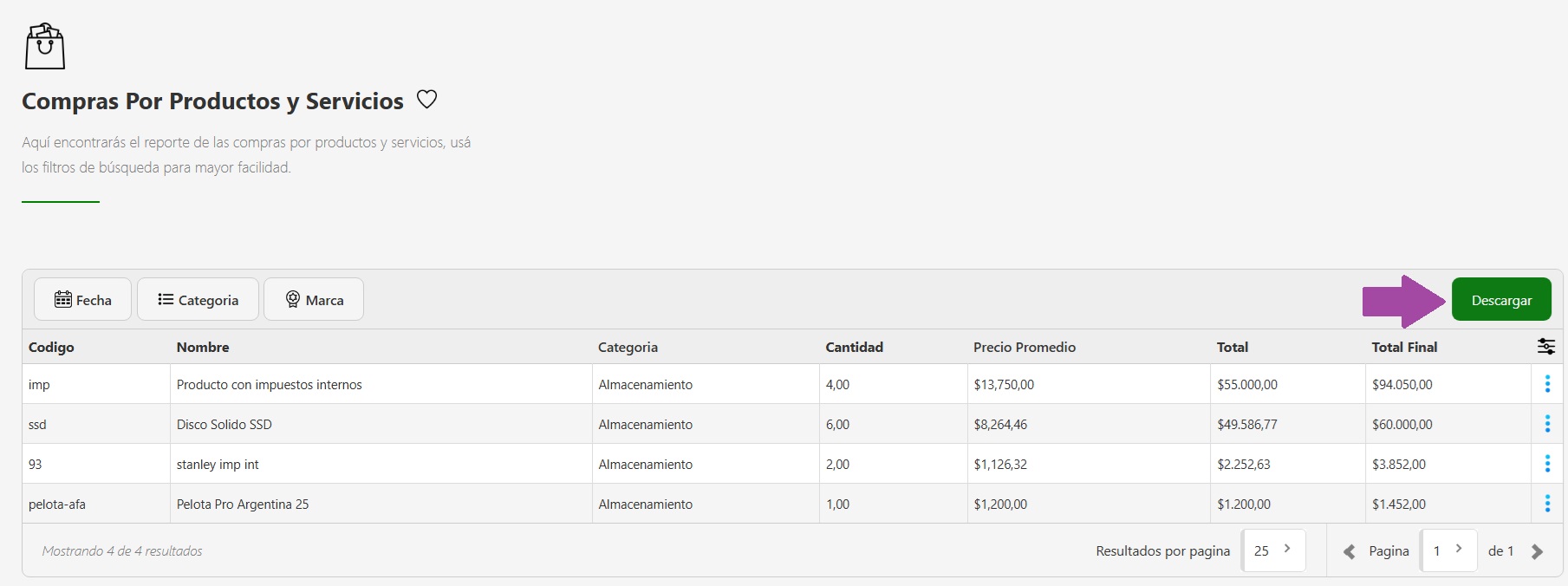The width and height of the screenshot is (1568, 586).
Task: Expand results per page selector showing 25
Action: (1273, 550)
